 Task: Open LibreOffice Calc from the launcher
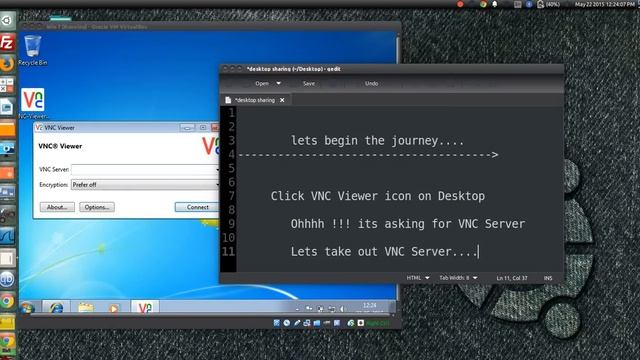7,85
